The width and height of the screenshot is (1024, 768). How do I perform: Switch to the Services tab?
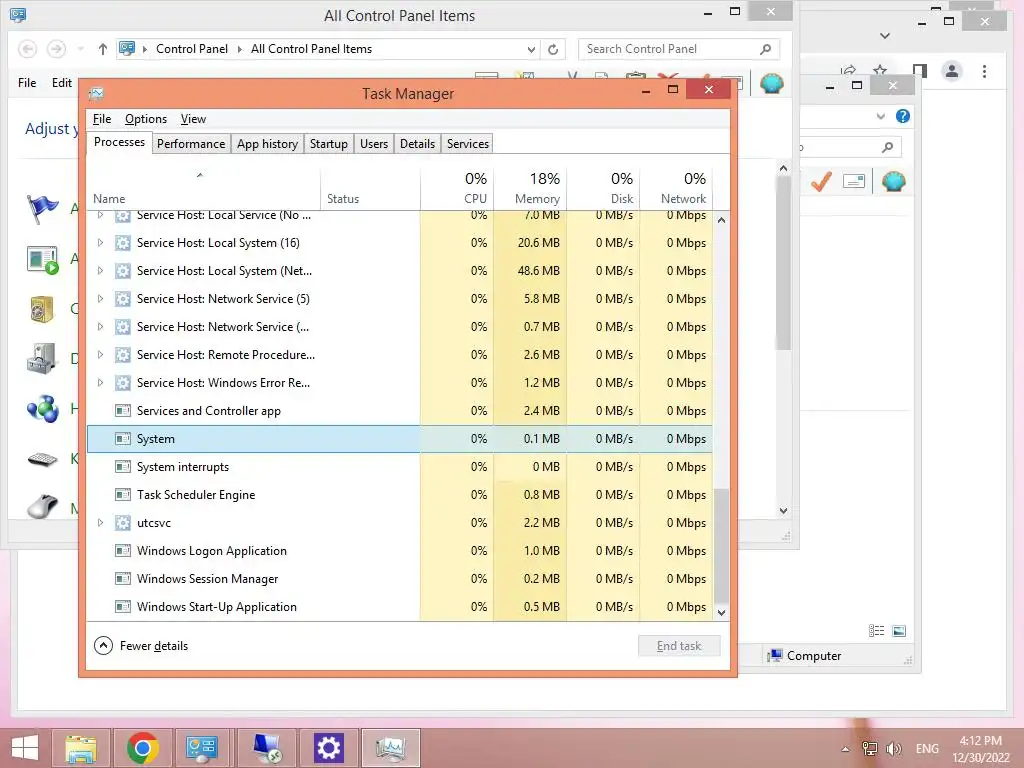click(x=468, y=144)
